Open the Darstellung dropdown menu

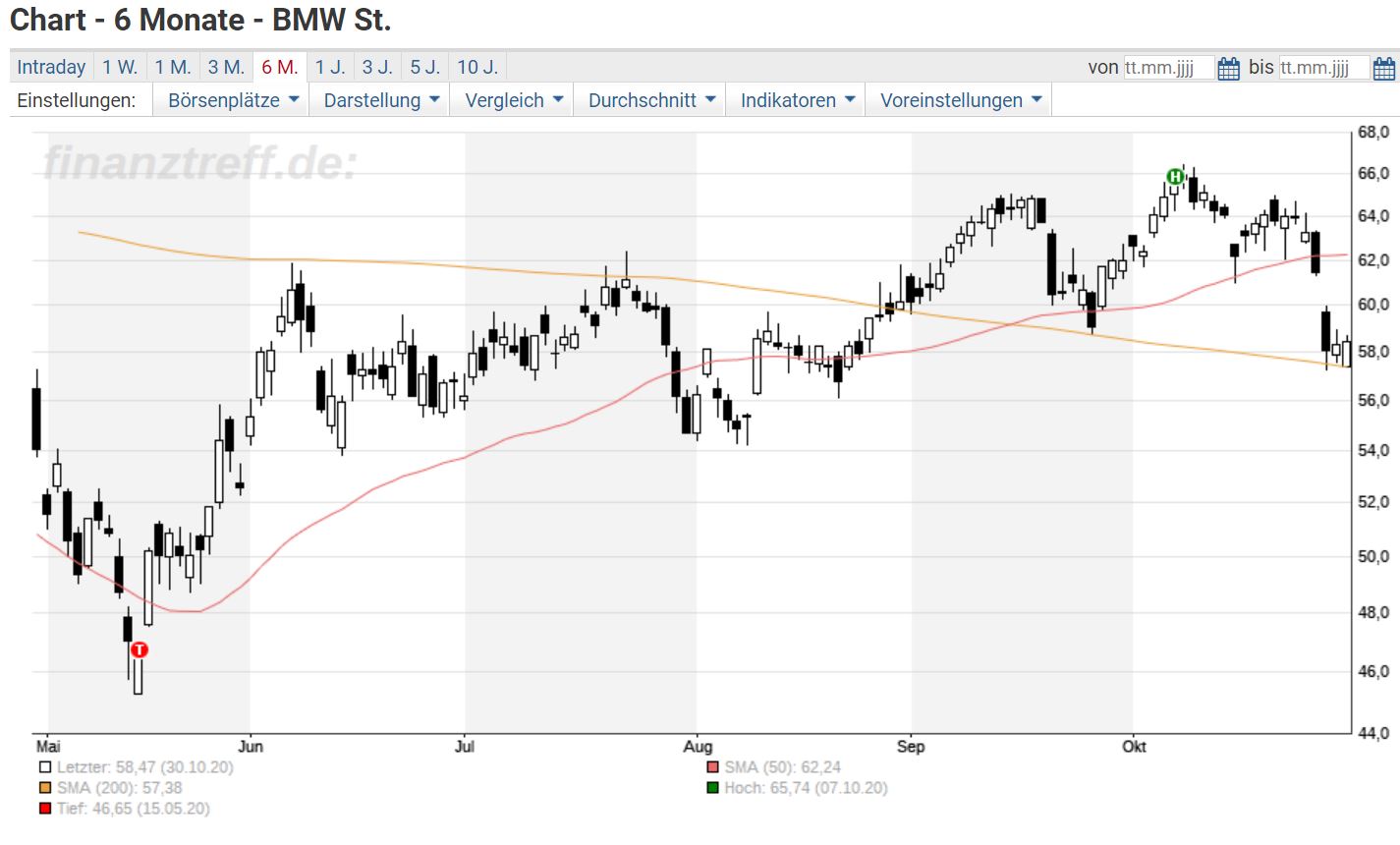tap(380, 100)
